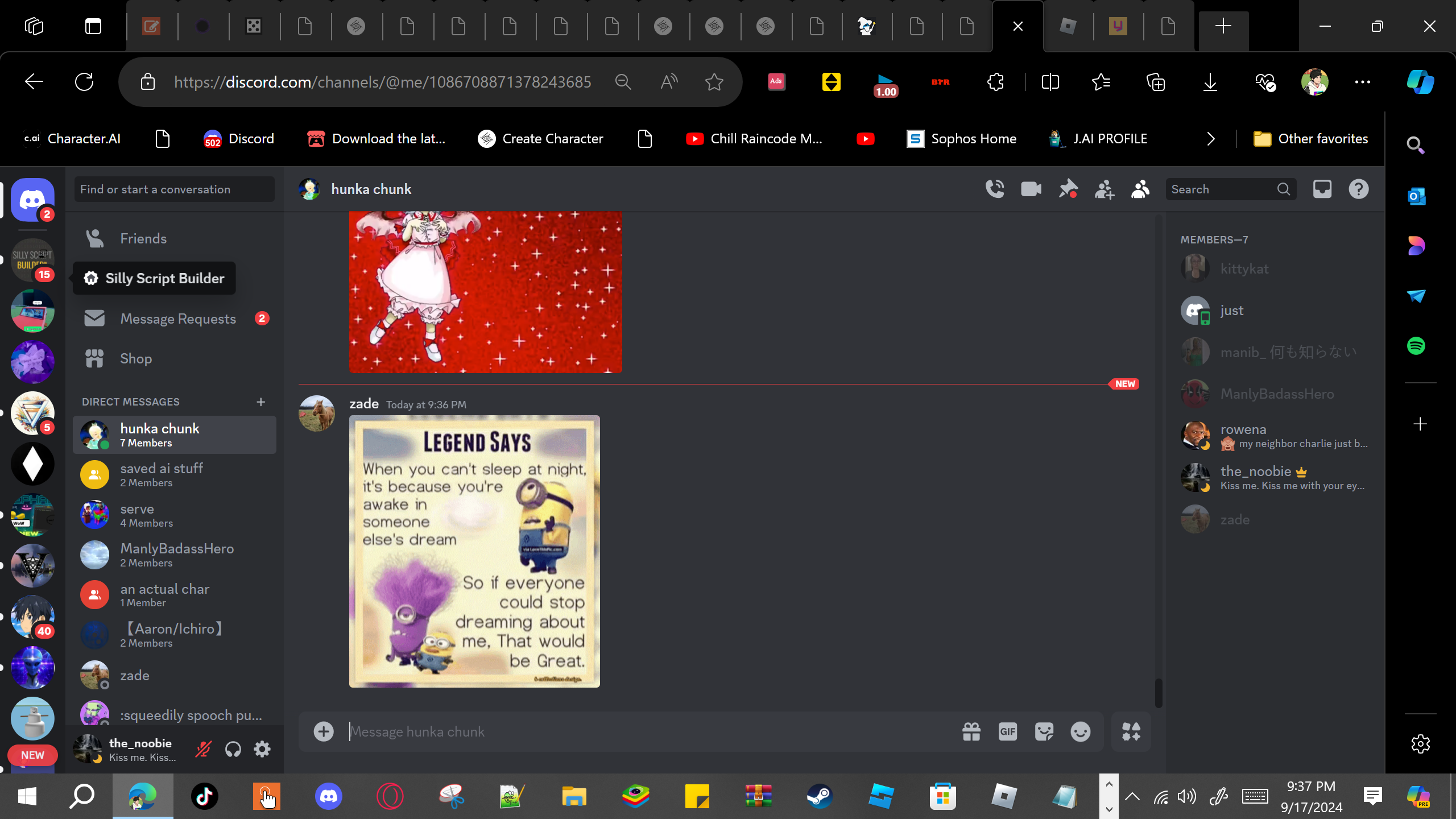Start a voice call in hunka chunk

pos(995,189)
